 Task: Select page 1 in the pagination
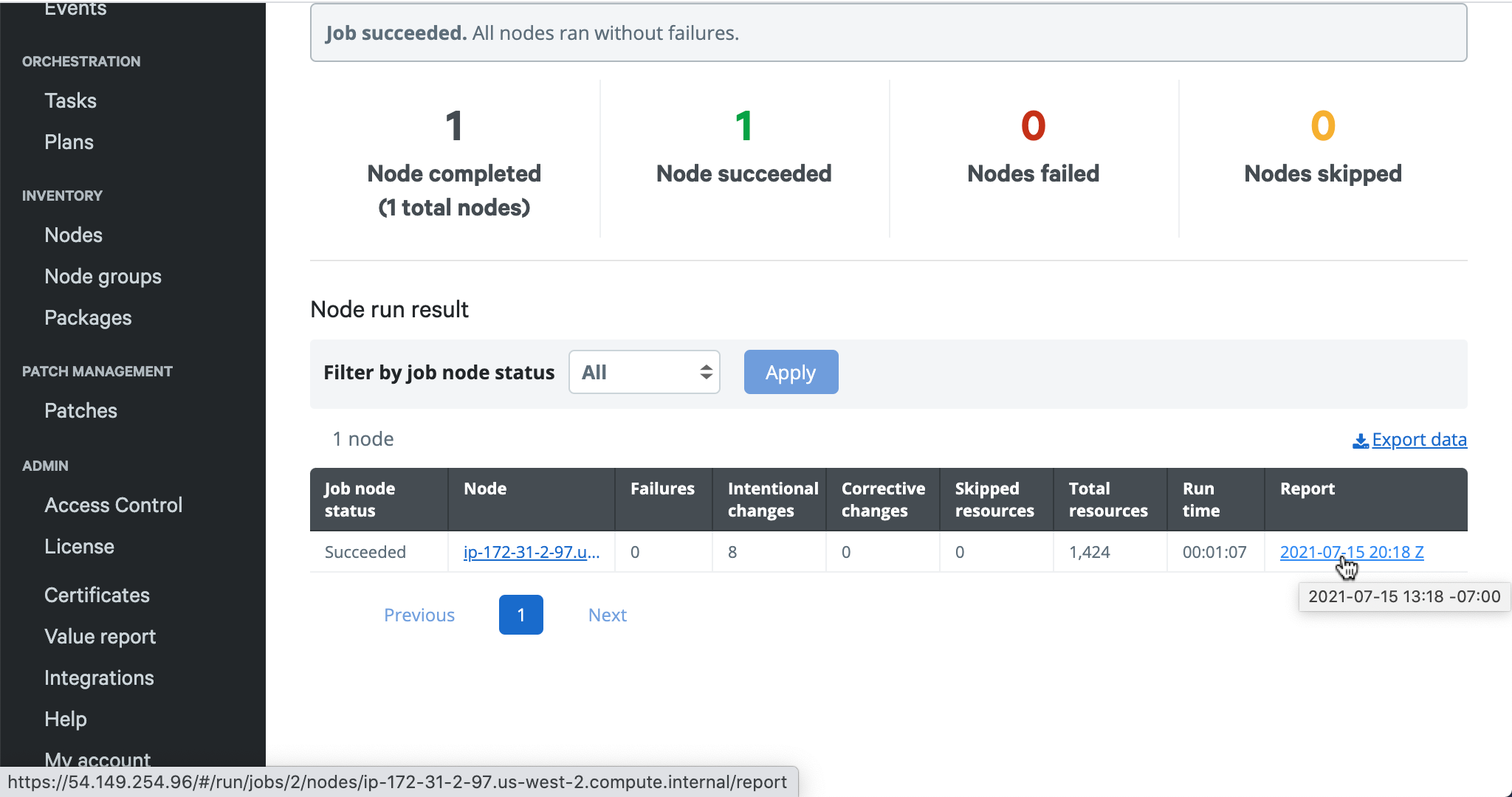tap(520, 615)
